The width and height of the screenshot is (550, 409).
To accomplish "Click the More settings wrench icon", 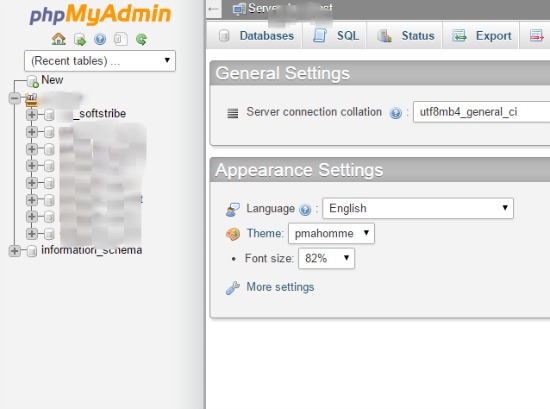I will pos(233,288).
